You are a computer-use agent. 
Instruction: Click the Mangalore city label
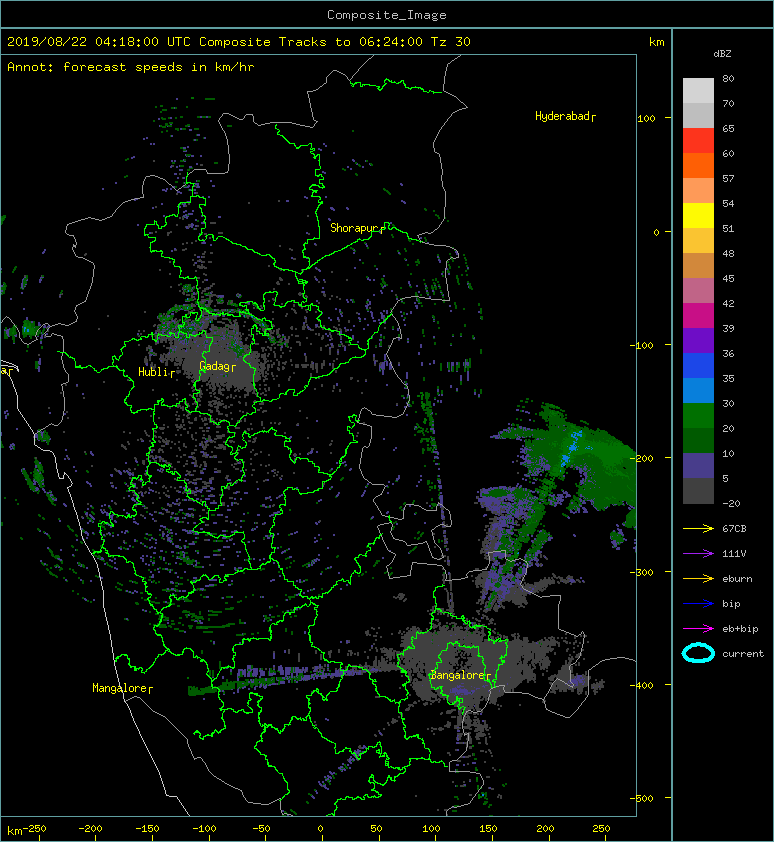pos(122,688)
